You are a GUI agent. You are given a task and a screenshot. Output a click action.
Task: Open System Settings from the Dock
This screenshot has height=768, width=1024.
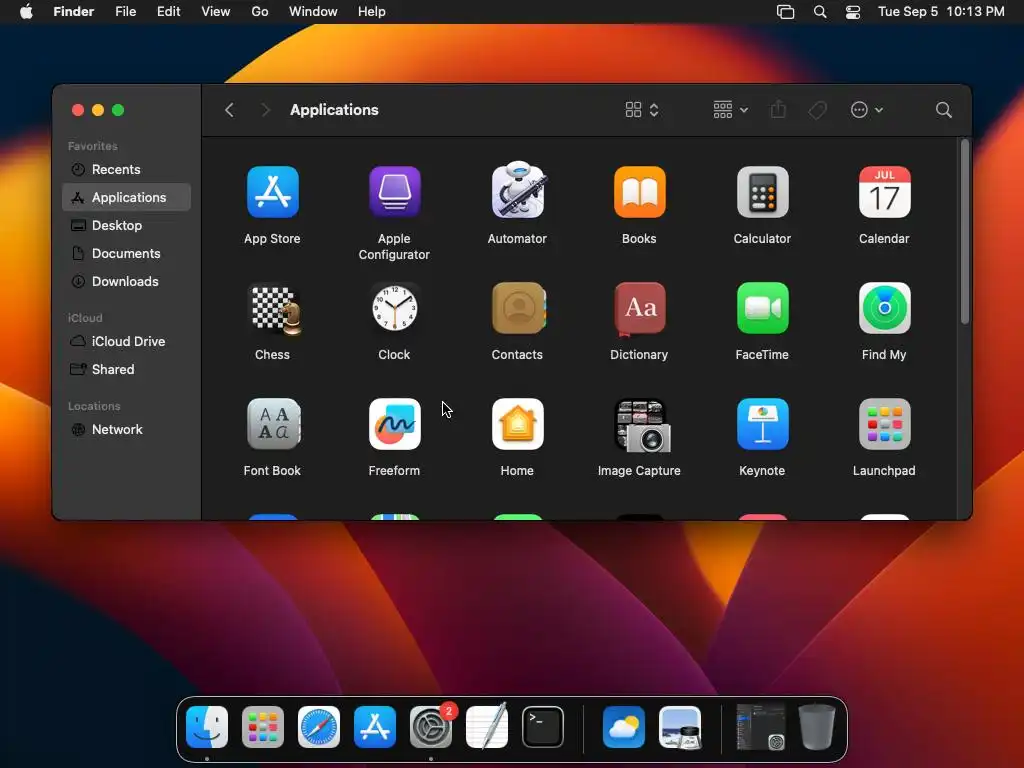pos(431,727)
